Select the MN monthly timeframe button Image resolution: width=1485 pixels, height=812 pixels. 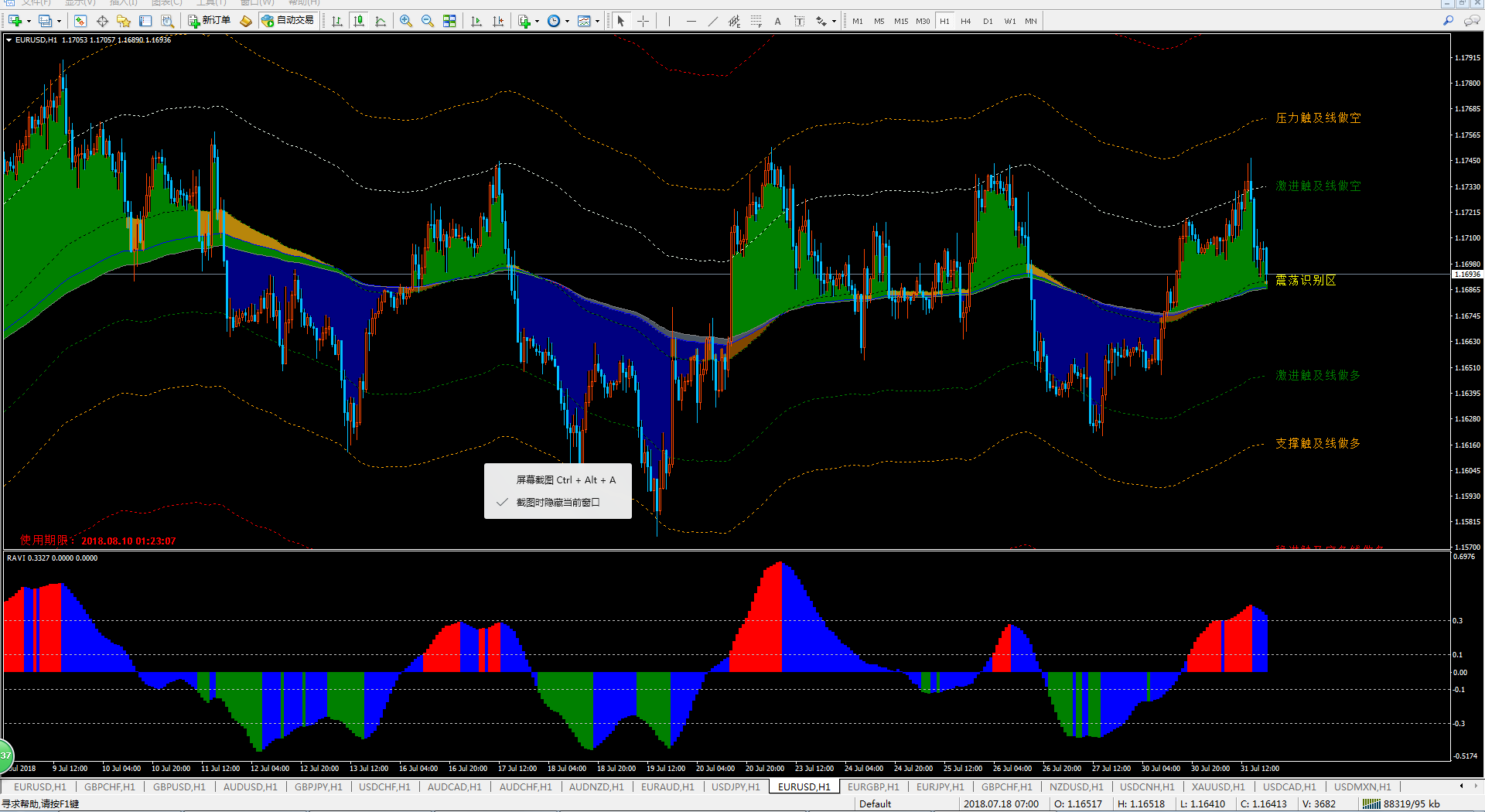pos(1031,21)
